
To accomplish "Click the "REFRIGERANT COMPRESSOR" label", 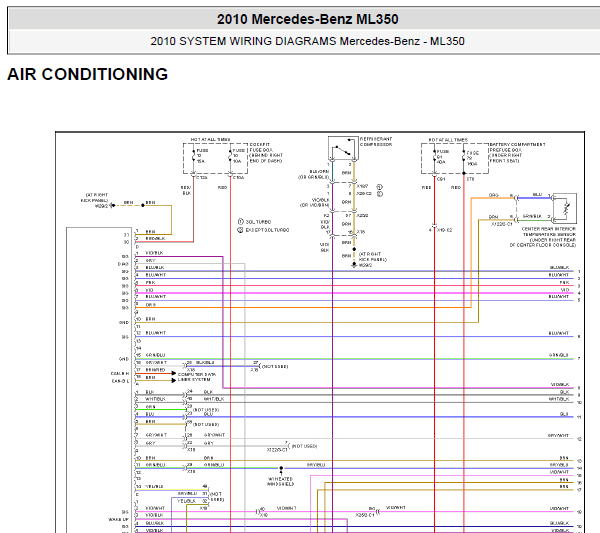I will [376, 142].
